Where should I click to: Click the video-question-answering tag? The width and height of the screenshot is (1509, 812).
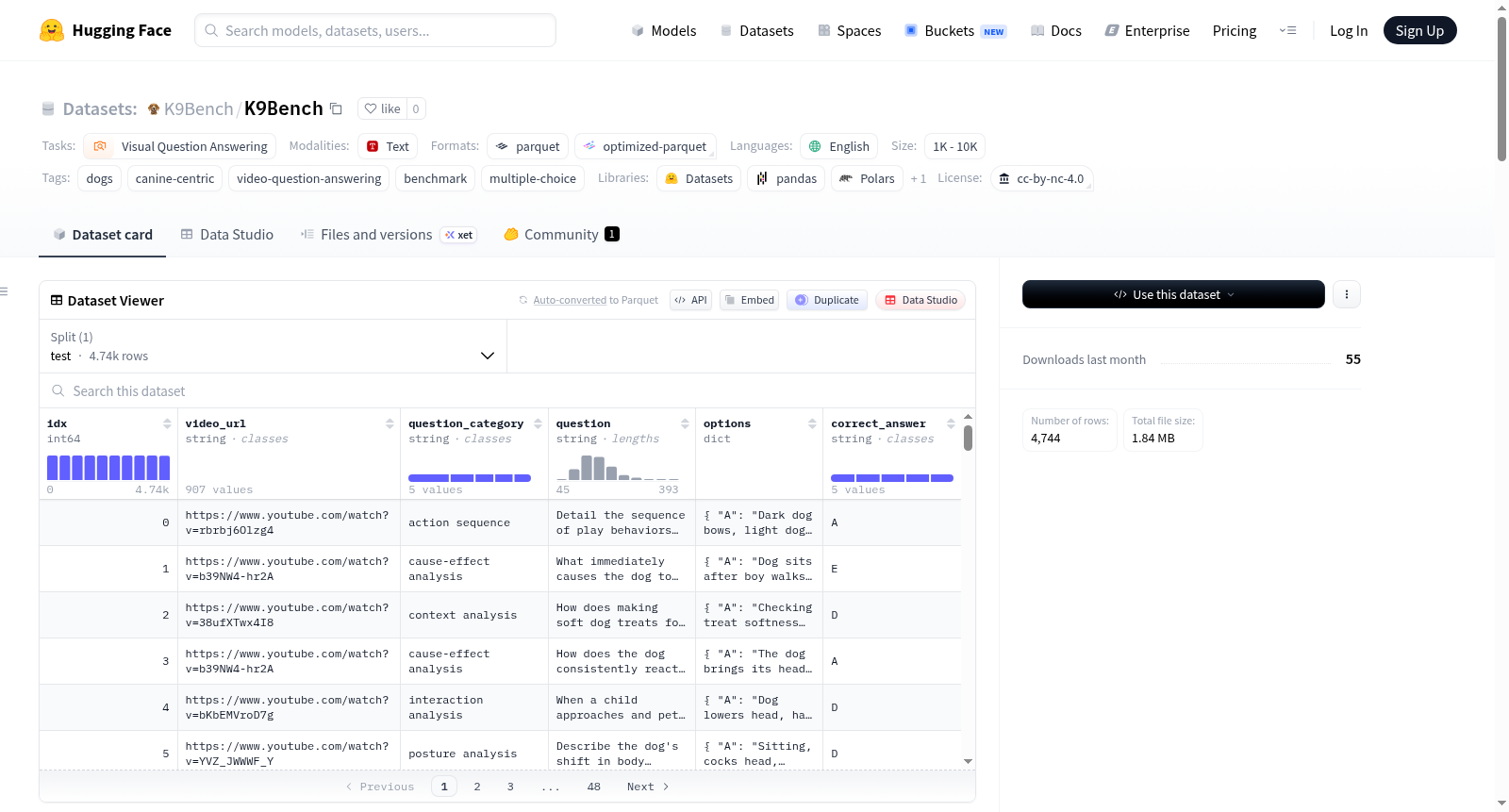tap(309, 178)
